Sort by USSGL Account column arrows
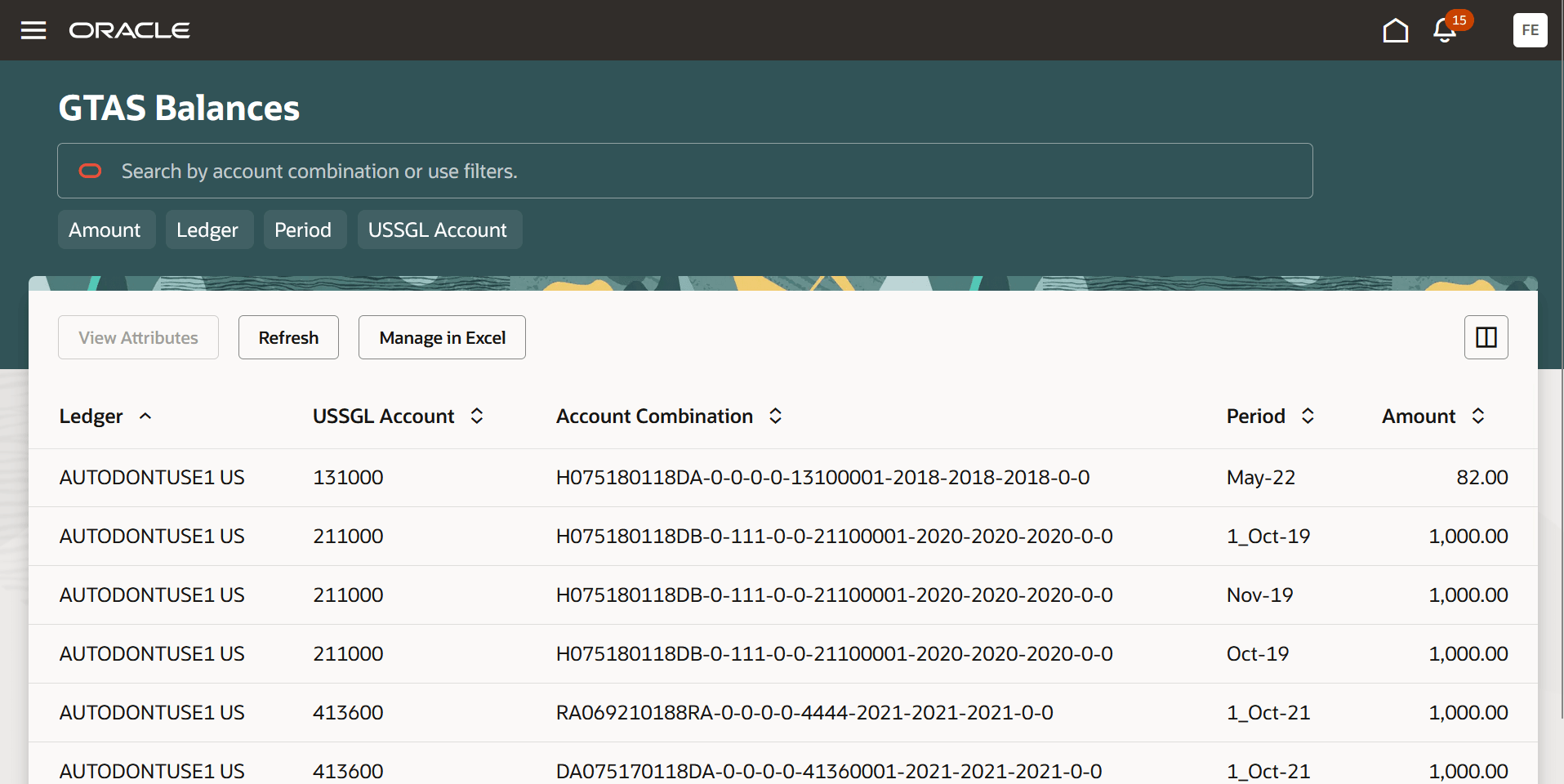This screenshot has height=784, width=1564. click(x=477, y=416)
